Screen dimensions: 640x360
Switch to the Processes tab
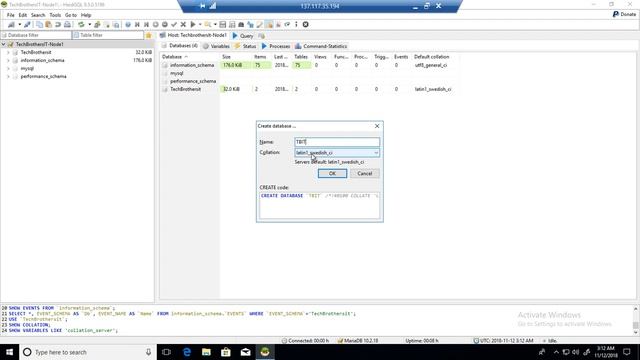click(x=276, y=46)
